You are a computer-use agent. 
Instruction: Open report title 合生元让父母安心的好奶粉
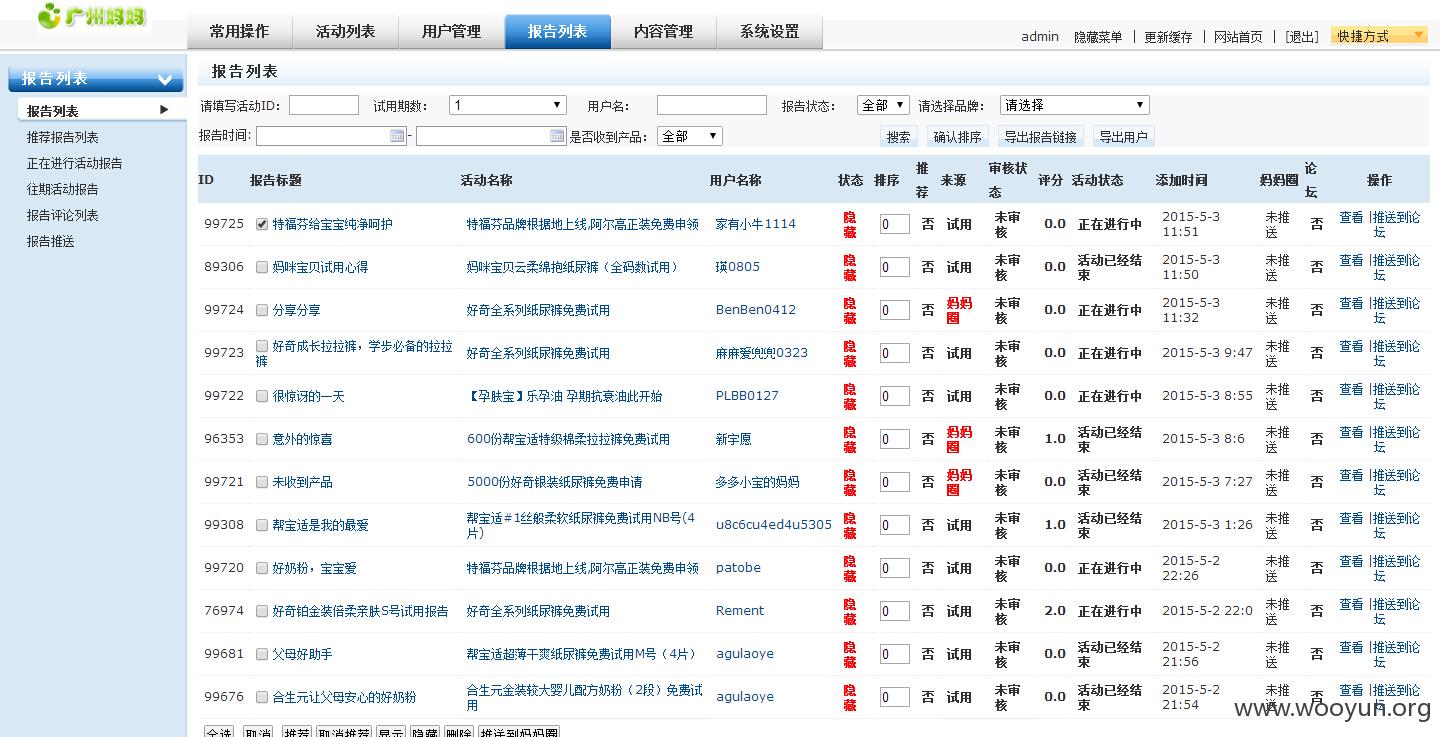click(x=344, y=697)
